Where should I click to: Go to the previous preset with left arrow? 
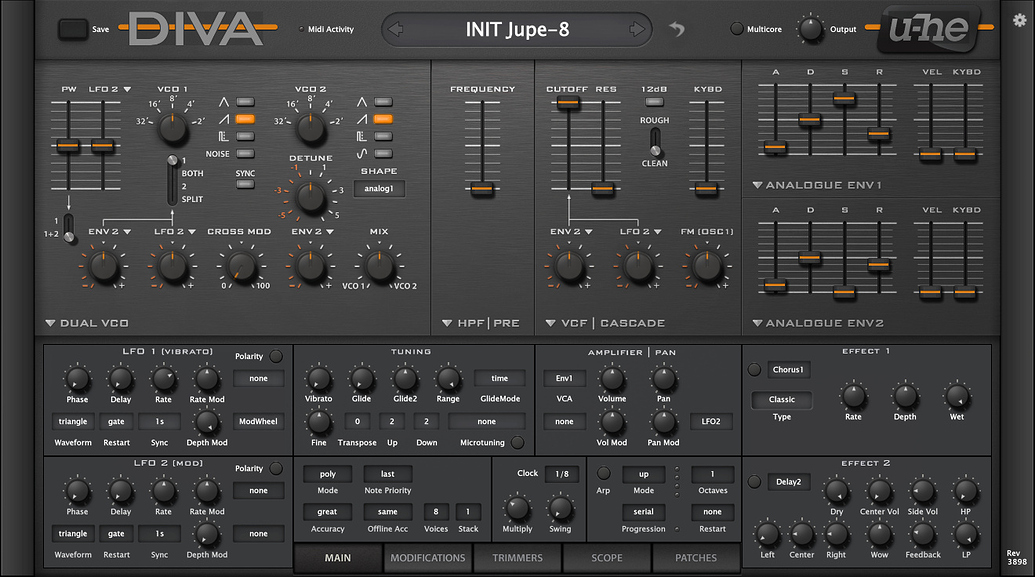coord(394,29)
